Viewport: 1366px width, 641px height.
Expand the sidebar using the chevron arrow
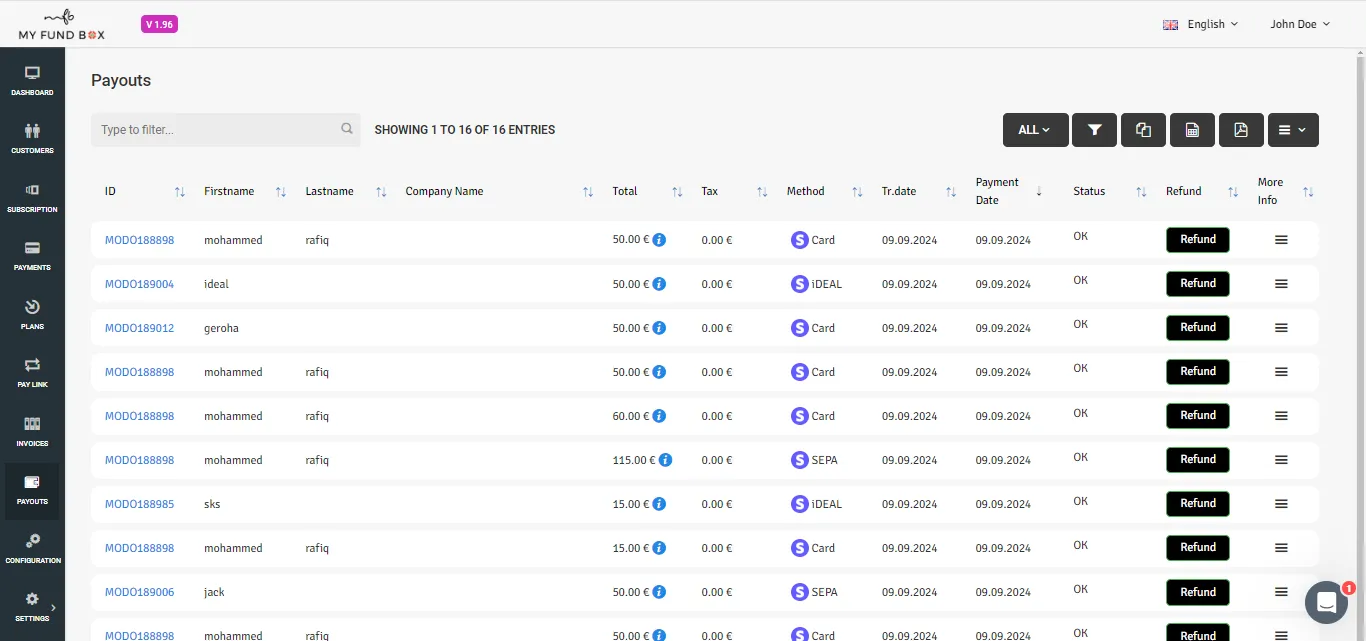(x=53, y=607)
